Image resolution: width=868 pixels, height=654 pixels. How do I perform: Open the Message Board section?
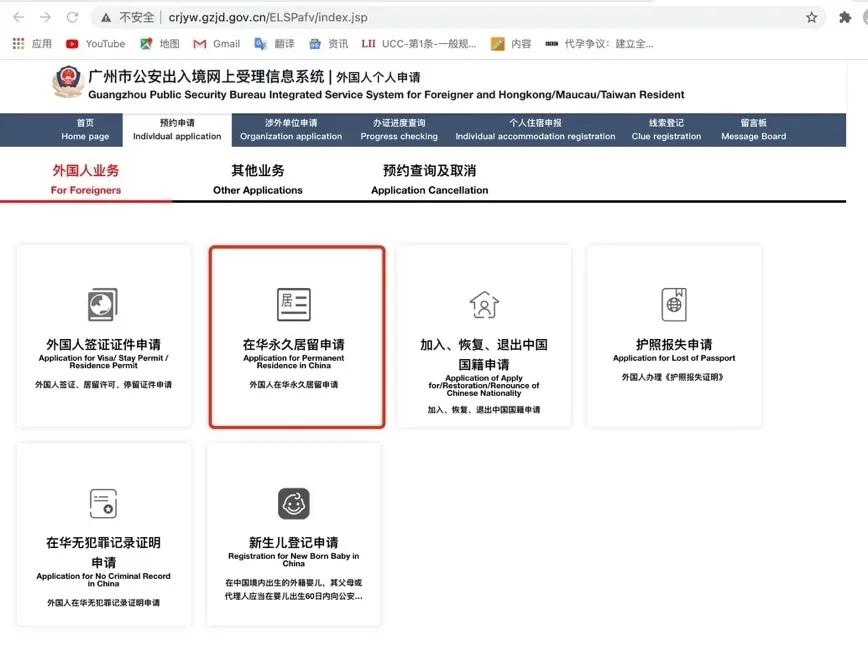point(753,129)
